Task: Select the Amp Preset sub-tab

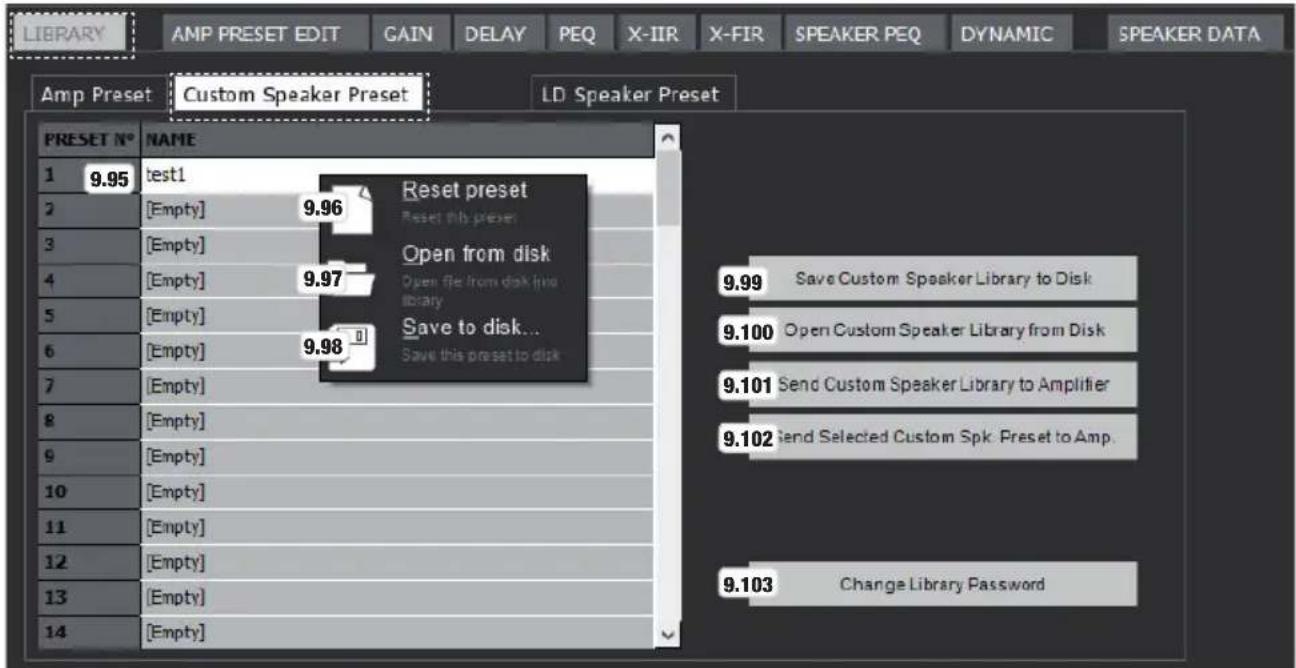Action: pyautogui.click(x=96, y=96)
